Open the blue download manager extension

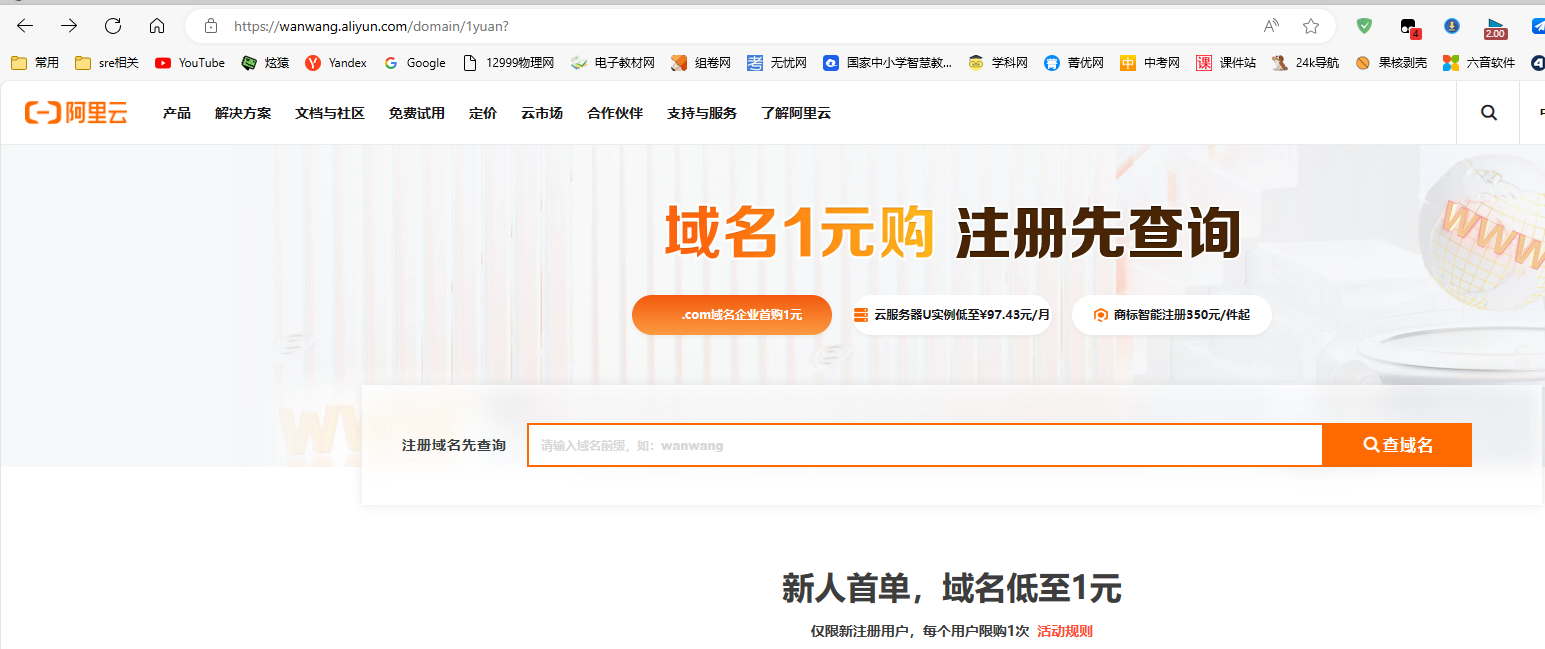1452,26
